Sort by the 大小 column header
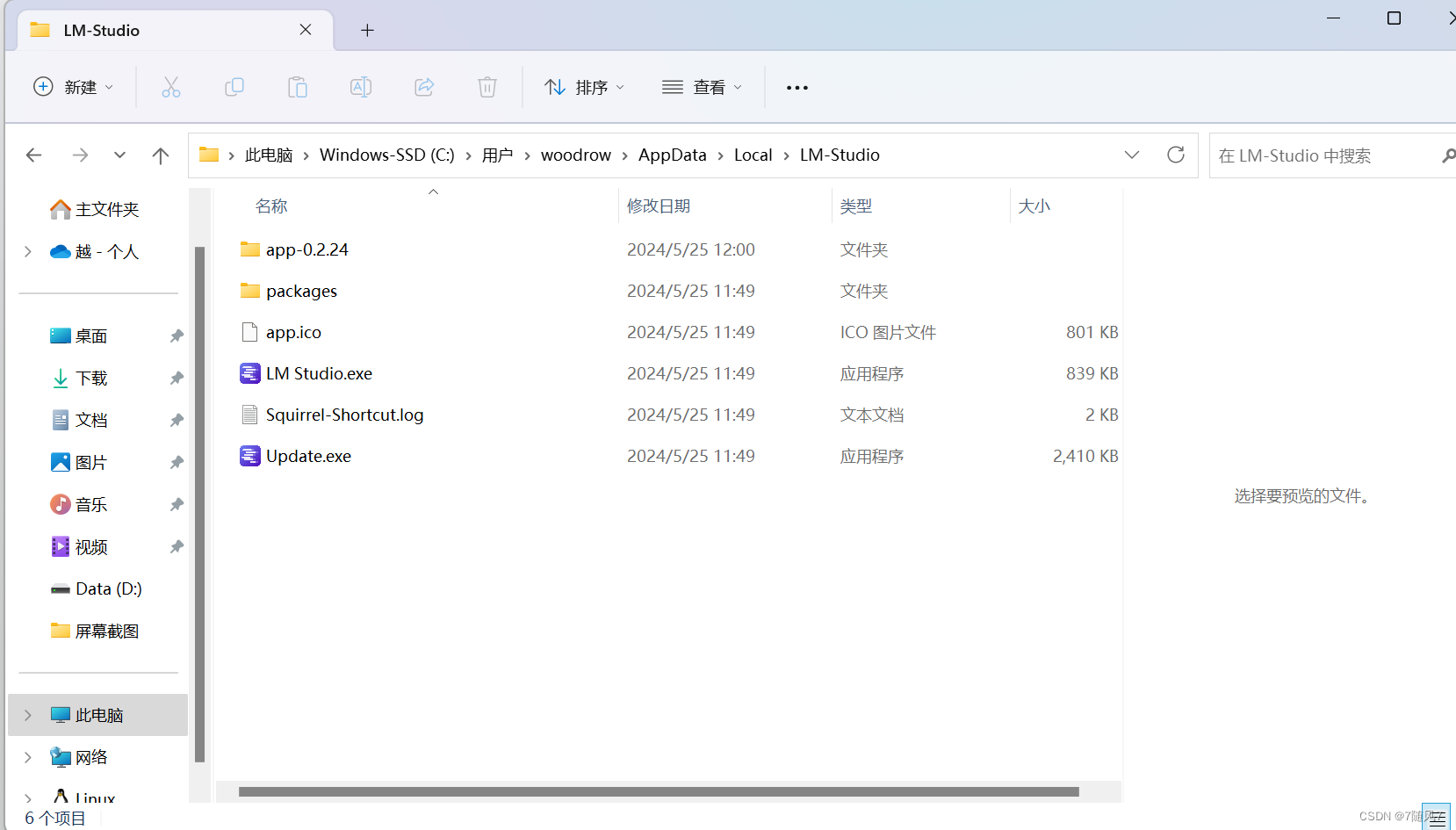 point(1034,206)
